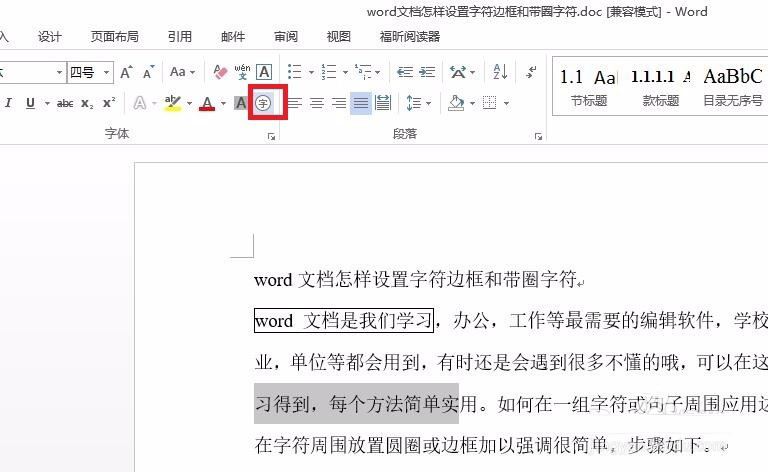The height and width of the screenshot is (472, 768).
Task: Toggle superscript formatting
Action: 109,103
